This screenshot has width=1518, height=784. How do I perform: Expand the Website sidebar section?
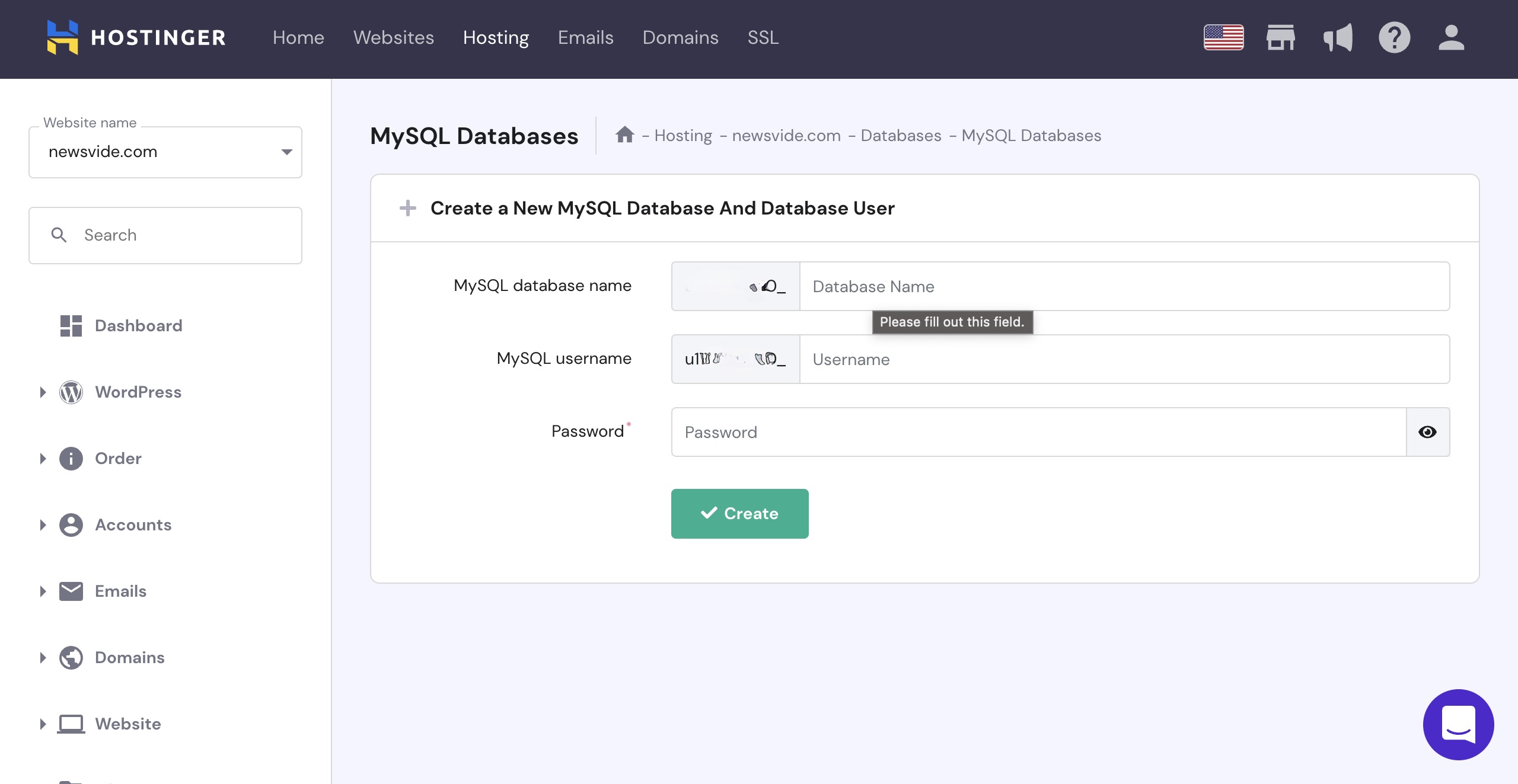[x=43, y=724]
